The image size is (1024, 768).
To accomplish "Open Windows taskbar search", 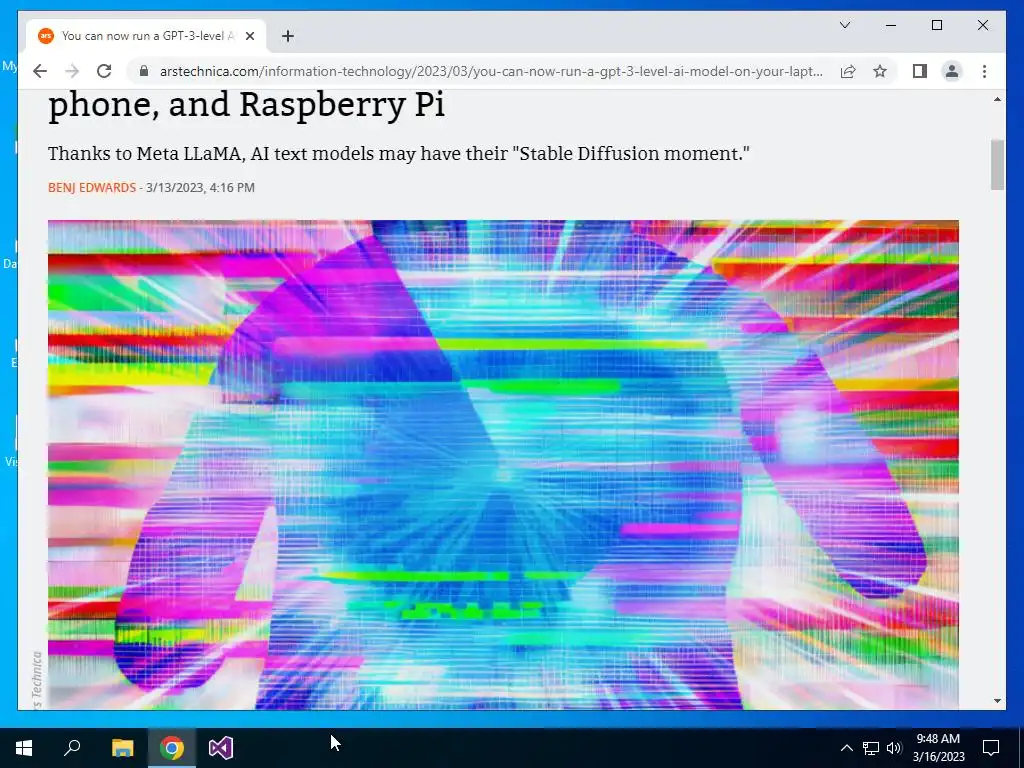I will [x=72, y=748].
